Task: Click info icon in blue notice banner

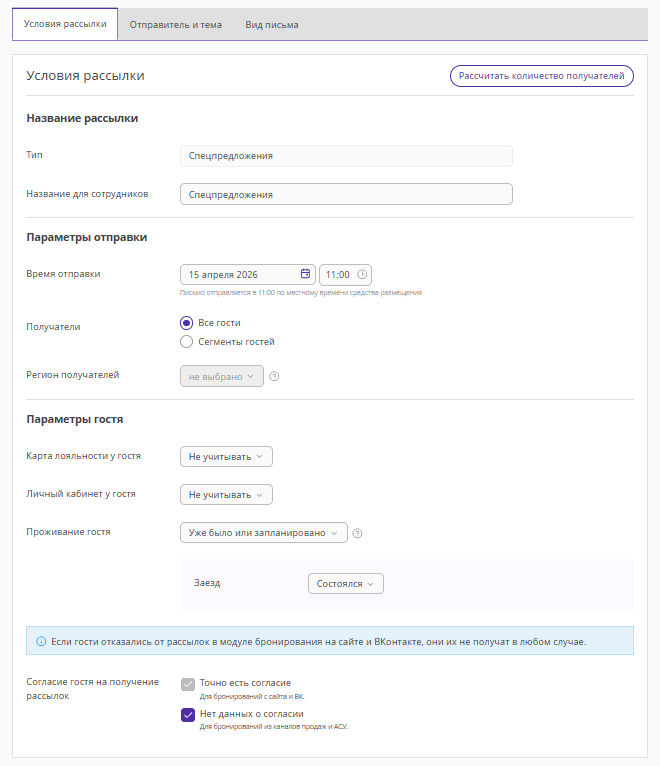Action: coord(41,641)
